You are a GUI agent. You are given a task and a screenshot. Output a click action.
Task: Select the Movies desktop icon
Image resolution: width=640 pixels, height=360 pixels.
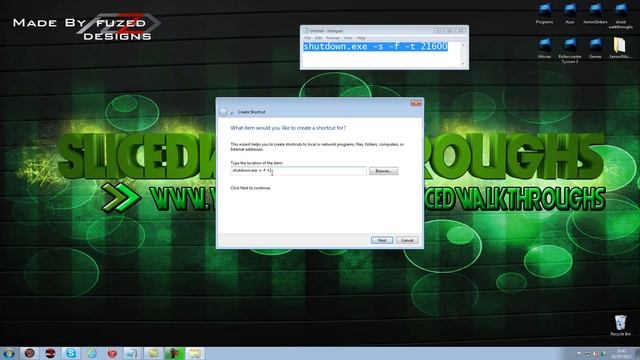544,48
